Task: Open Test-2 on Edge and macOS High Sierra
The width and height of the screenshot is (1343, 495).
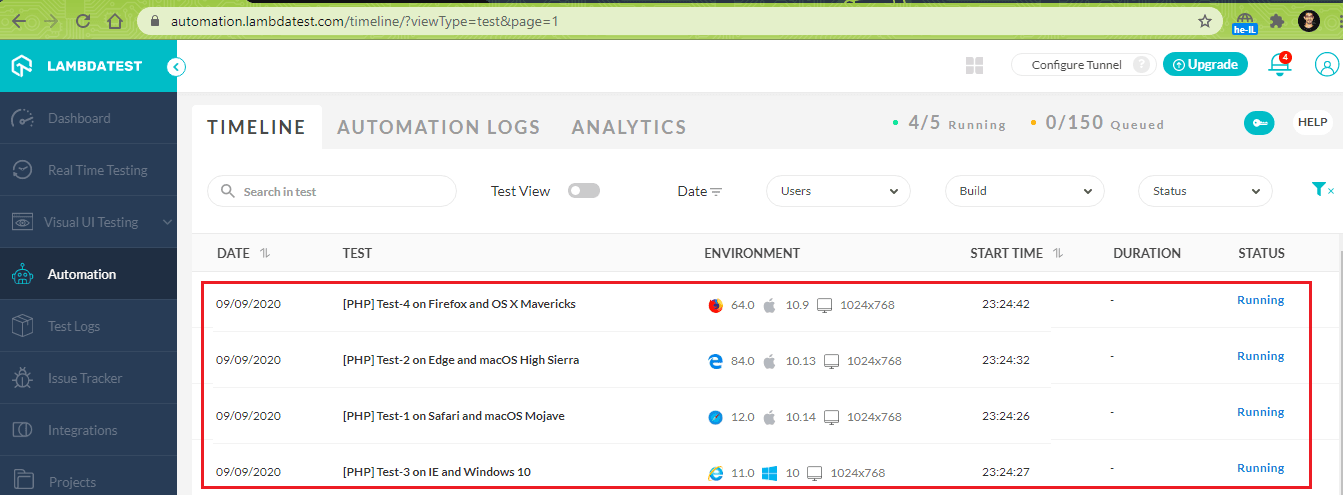Action: (461, 360)
